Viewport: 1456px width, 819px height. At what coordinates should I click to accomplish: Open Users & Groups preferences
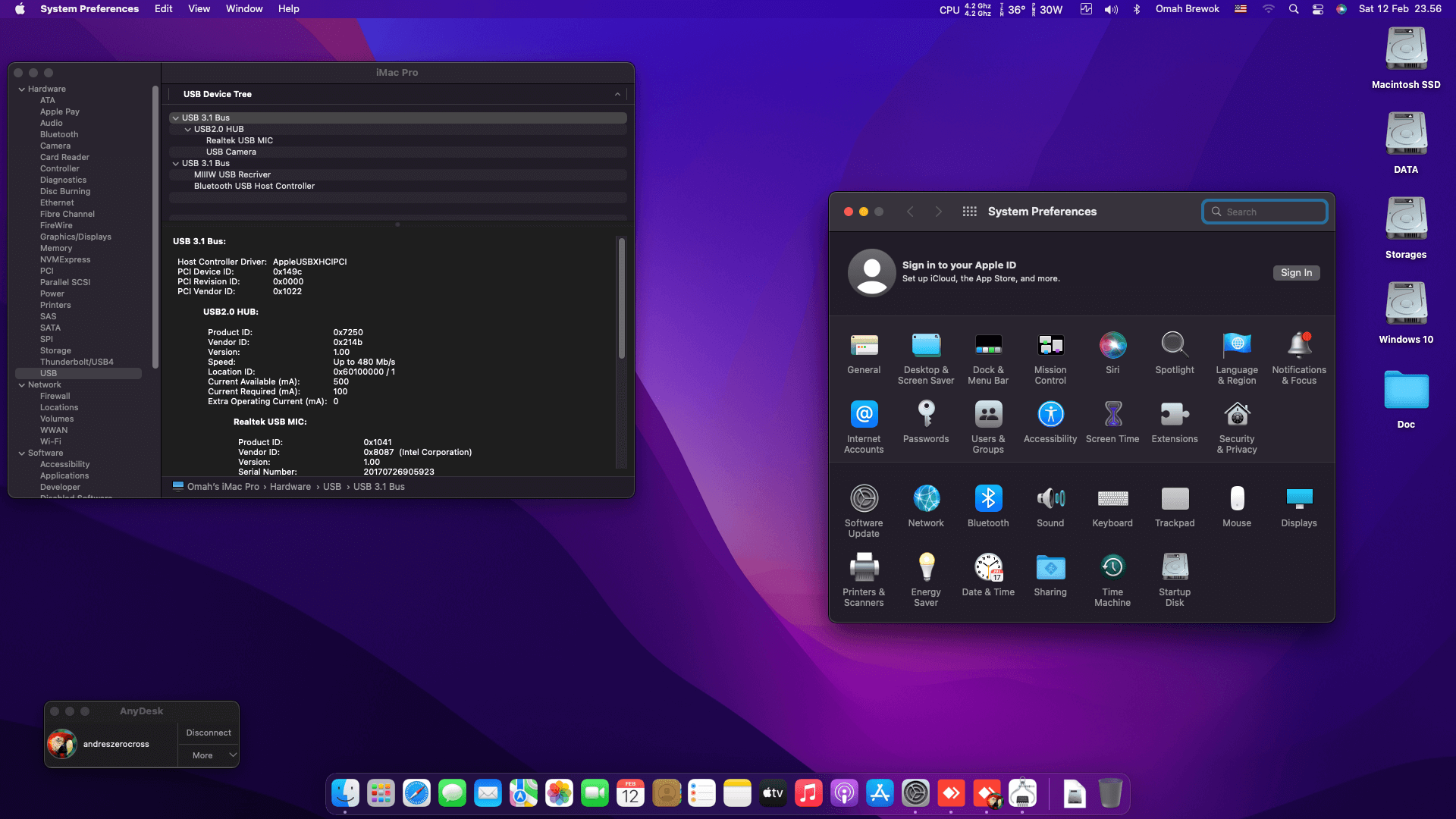[988, 428]
